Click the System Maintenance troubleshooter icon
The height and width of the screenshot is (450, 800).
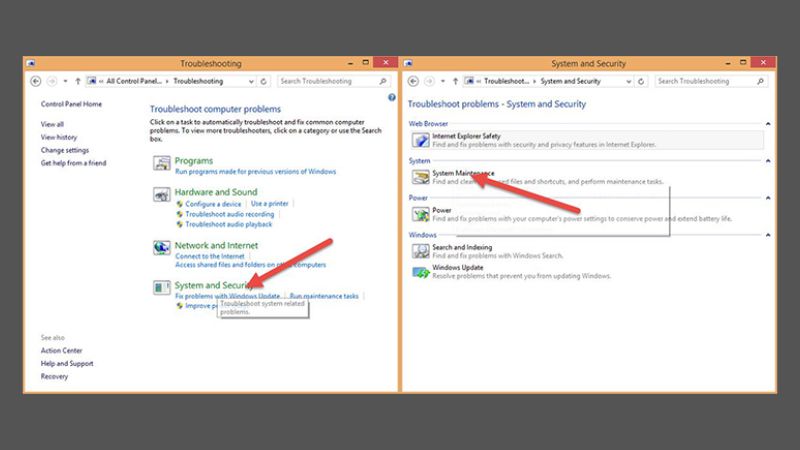(x=421, y=177)
